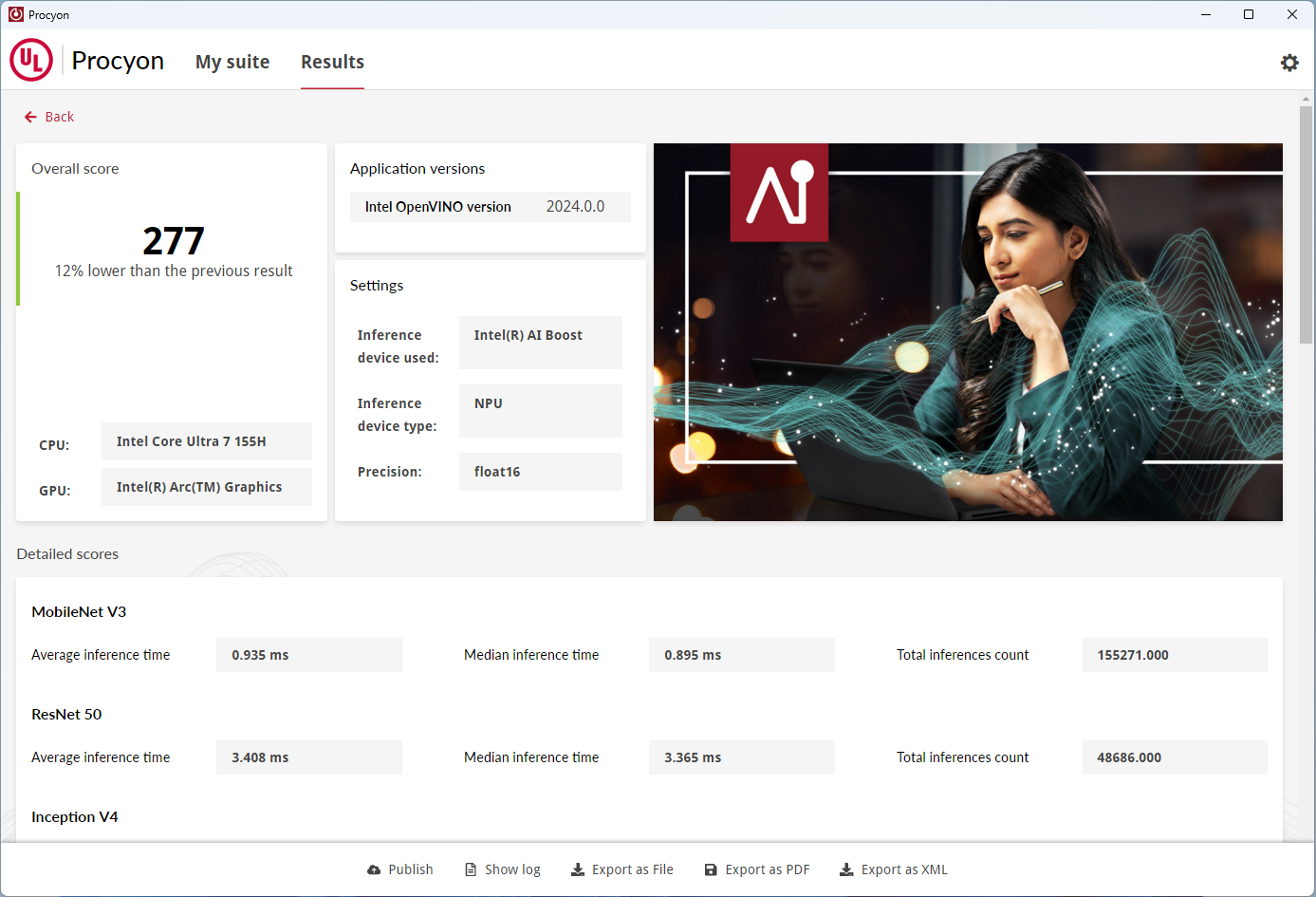Click ResNet inferences count 48686.000

coord(1175,757)
